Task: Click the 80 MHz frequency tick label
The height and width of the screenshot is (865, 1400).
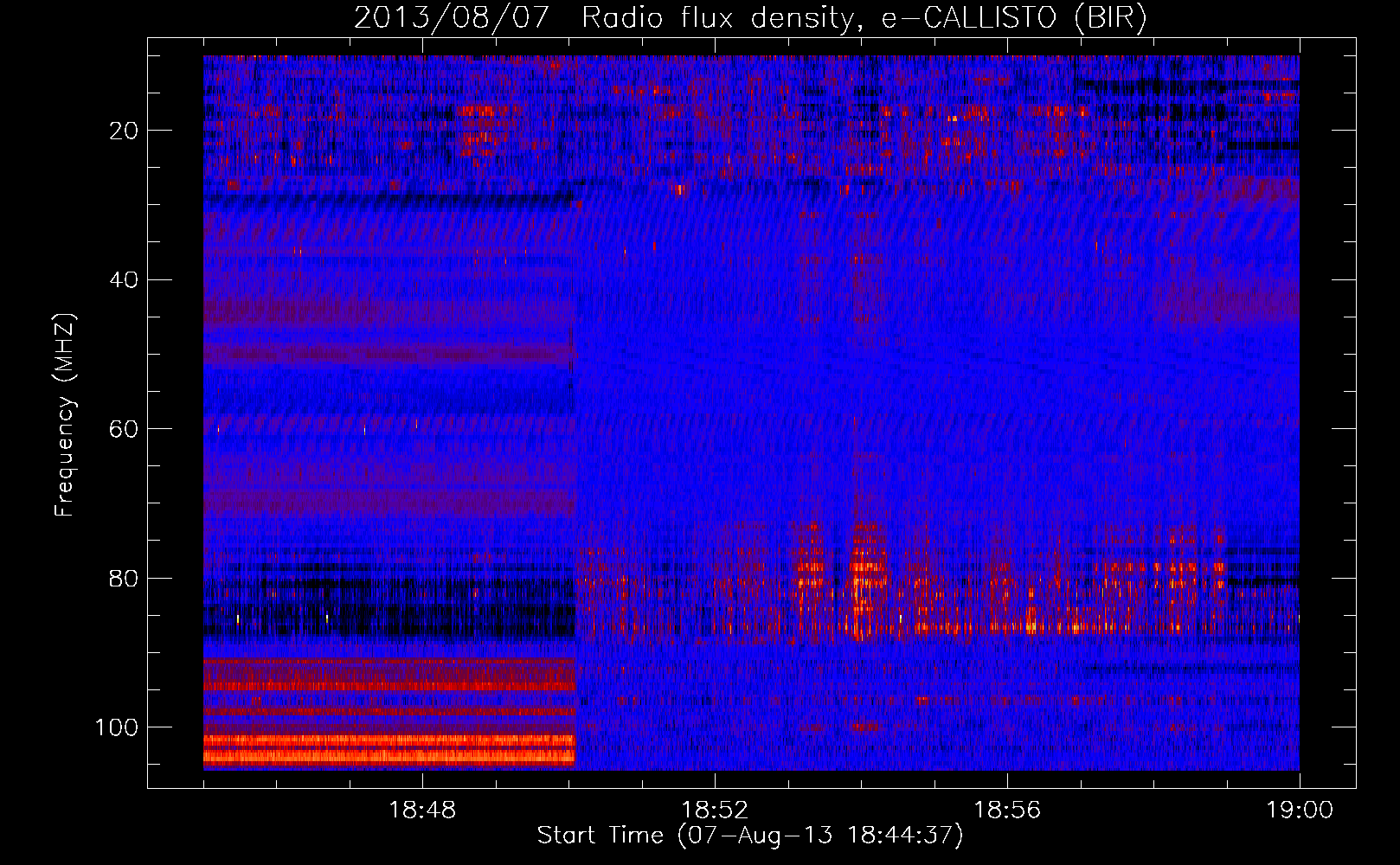Action: (125, 579)
